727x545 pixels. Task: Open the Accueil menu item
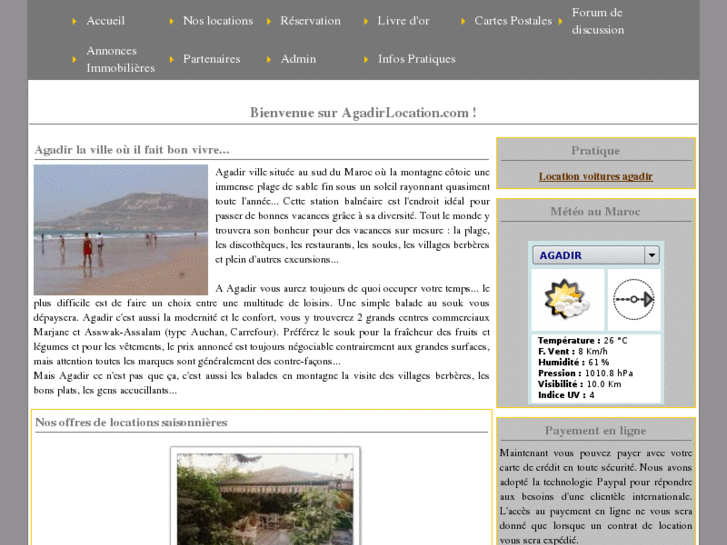105,21
